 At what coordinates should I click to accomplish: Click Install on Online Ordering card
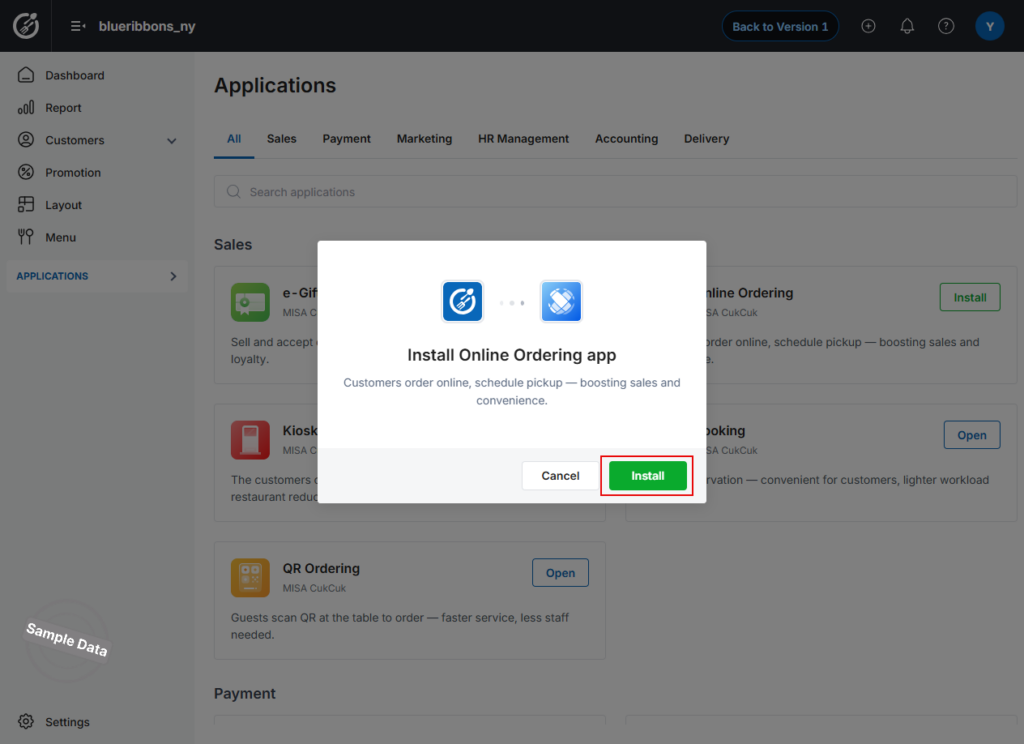click(x=970, y=297)
